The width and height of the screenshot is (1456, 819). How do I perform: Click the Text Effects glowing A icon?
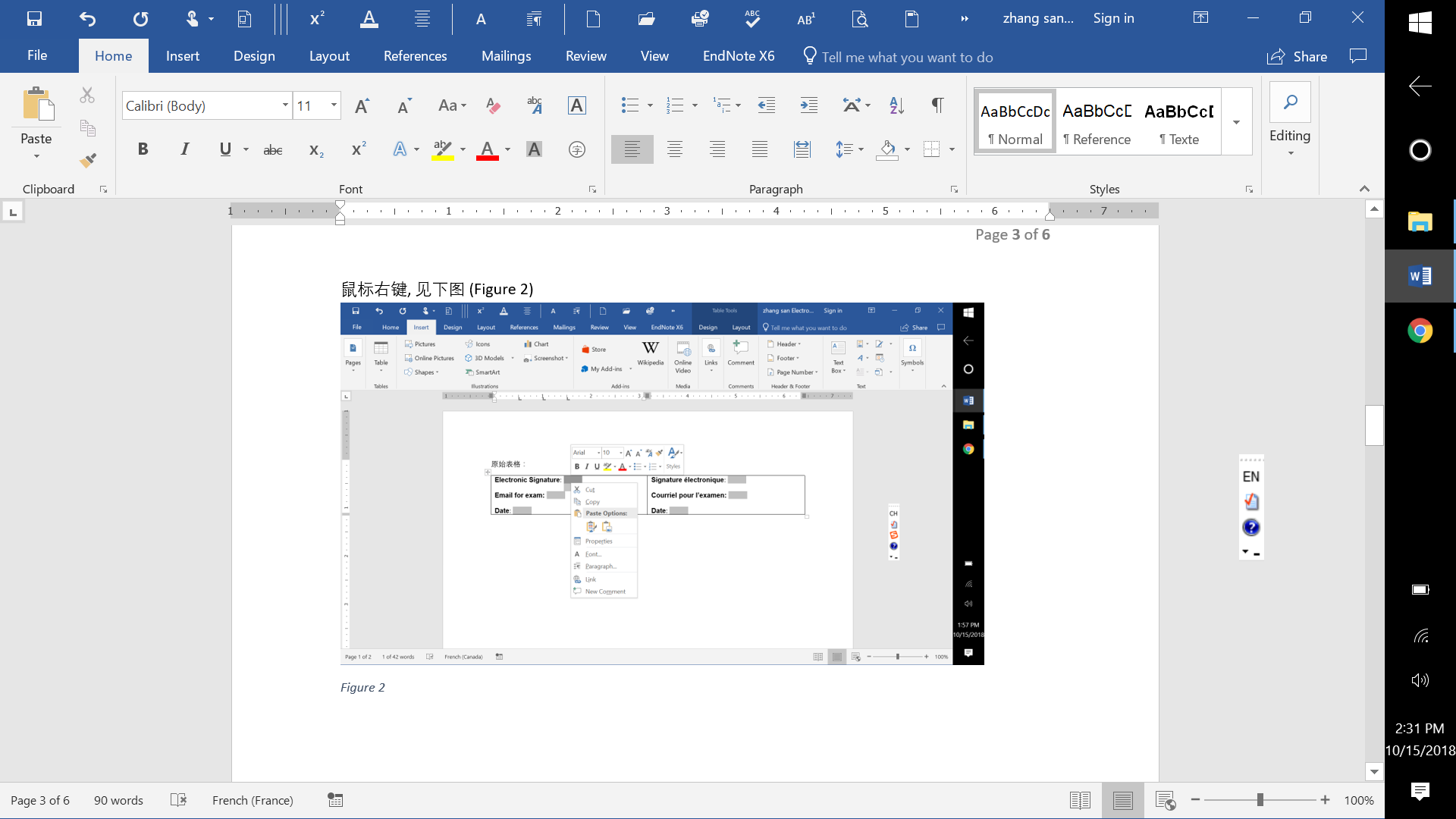(x=400, y=149)
